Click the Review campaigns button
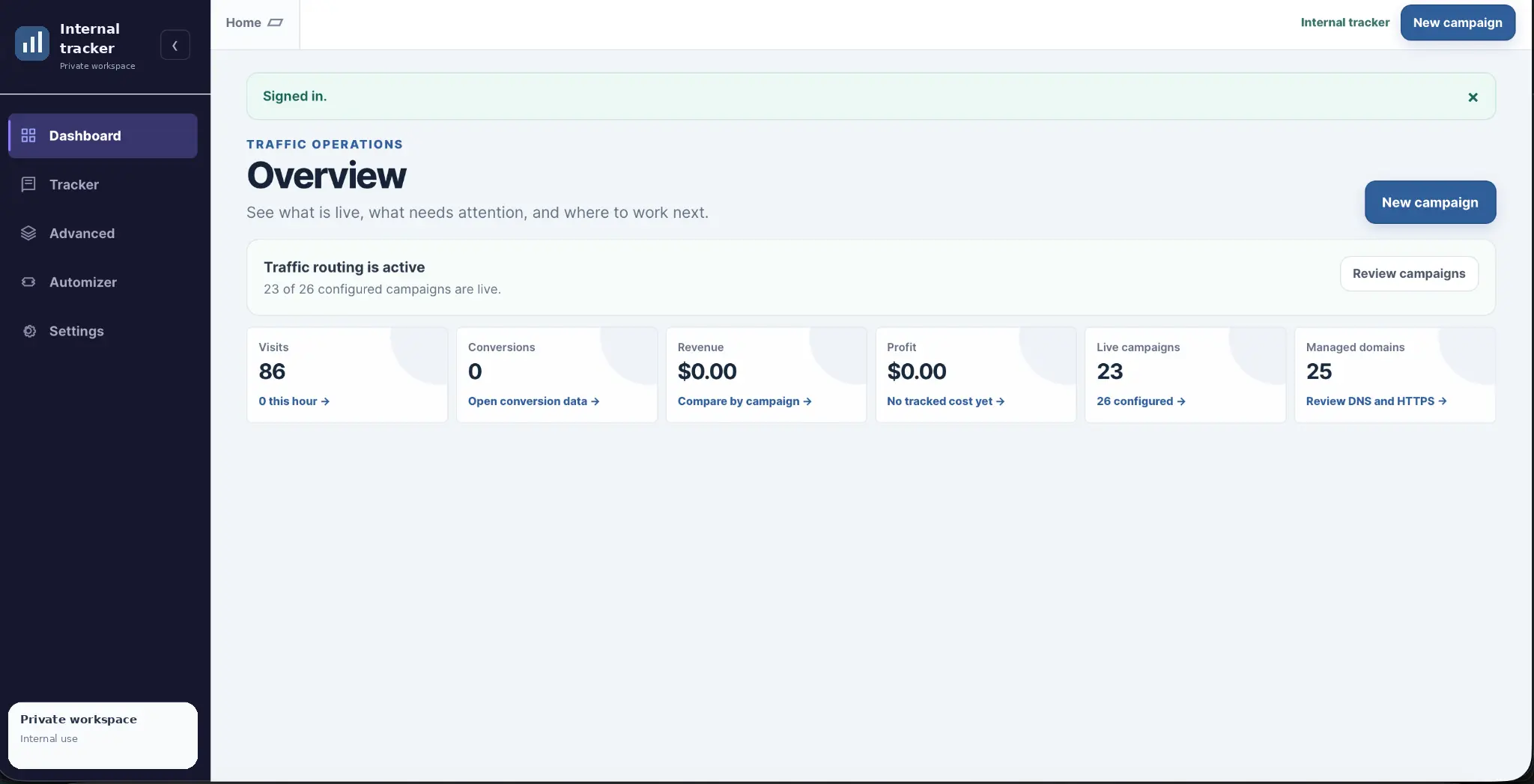 1409,273
